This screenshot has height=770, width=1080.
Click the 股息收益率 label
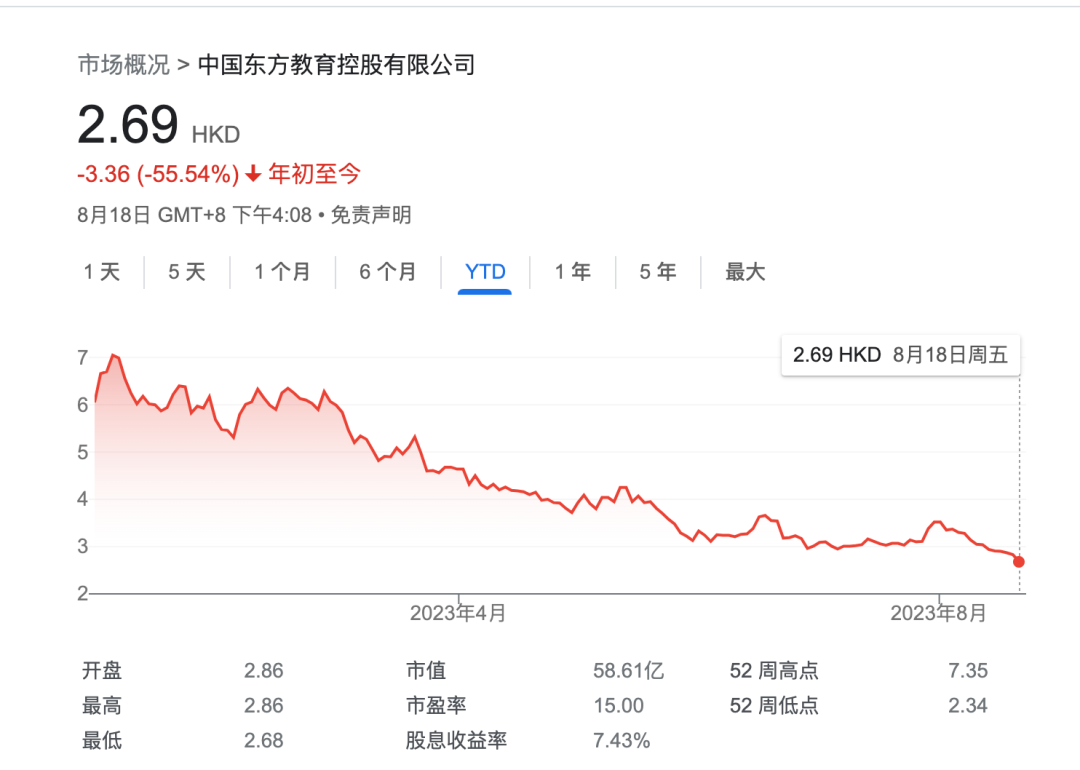pos(456,740)
